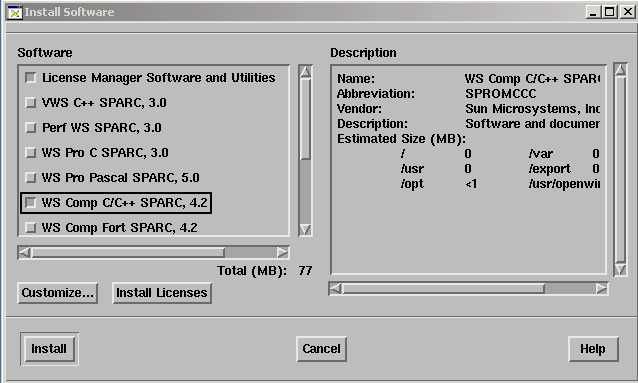Cancel the software installation dialog
The width and height of the screenshot is (638, 383).
(321, 349)
